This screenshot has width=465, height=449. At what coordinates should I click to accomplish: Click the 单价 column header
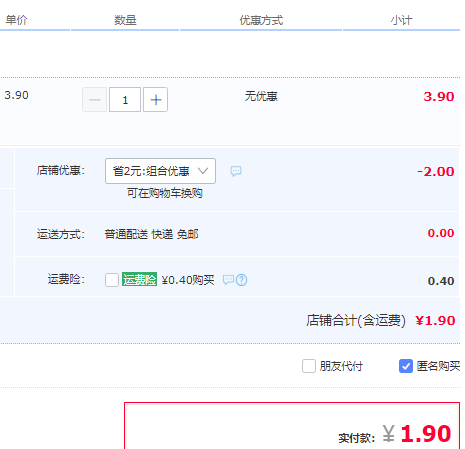pyautogui.click(x=16, y=20)
